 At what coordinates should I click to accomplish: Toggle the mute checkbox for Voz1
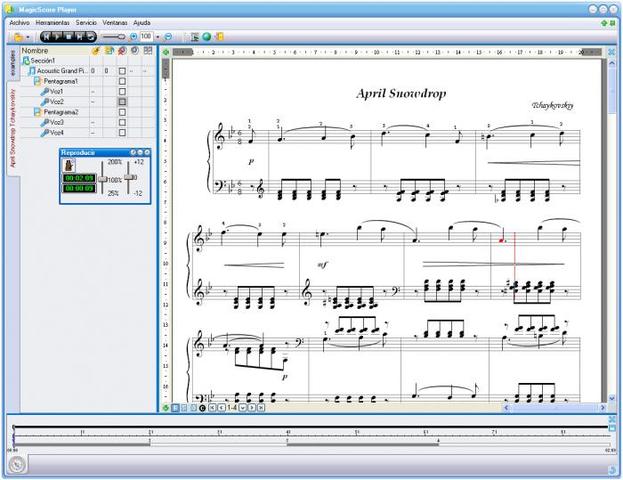122,91
